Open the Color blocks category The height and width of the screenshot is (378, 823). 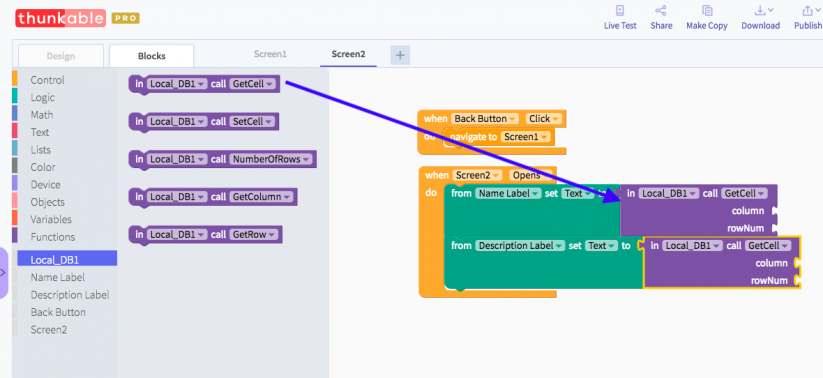(43, 167)
